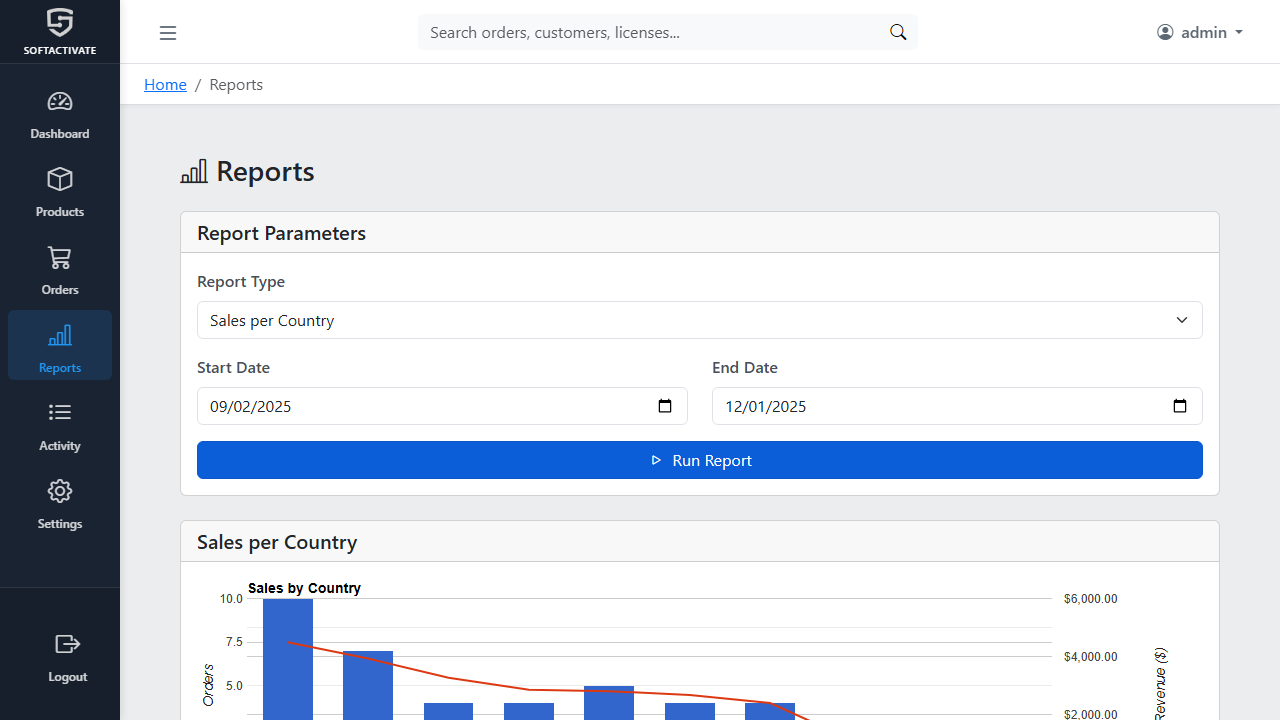Open Activity via list icon
Screen dimensions: 1280x720
click(x=60, y=413)
